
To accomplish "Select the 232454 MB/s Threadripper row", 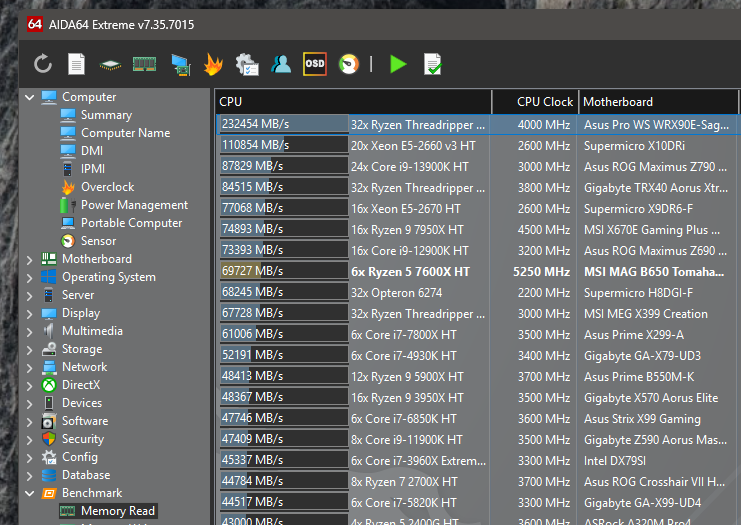I will click(x=478, y=124).
